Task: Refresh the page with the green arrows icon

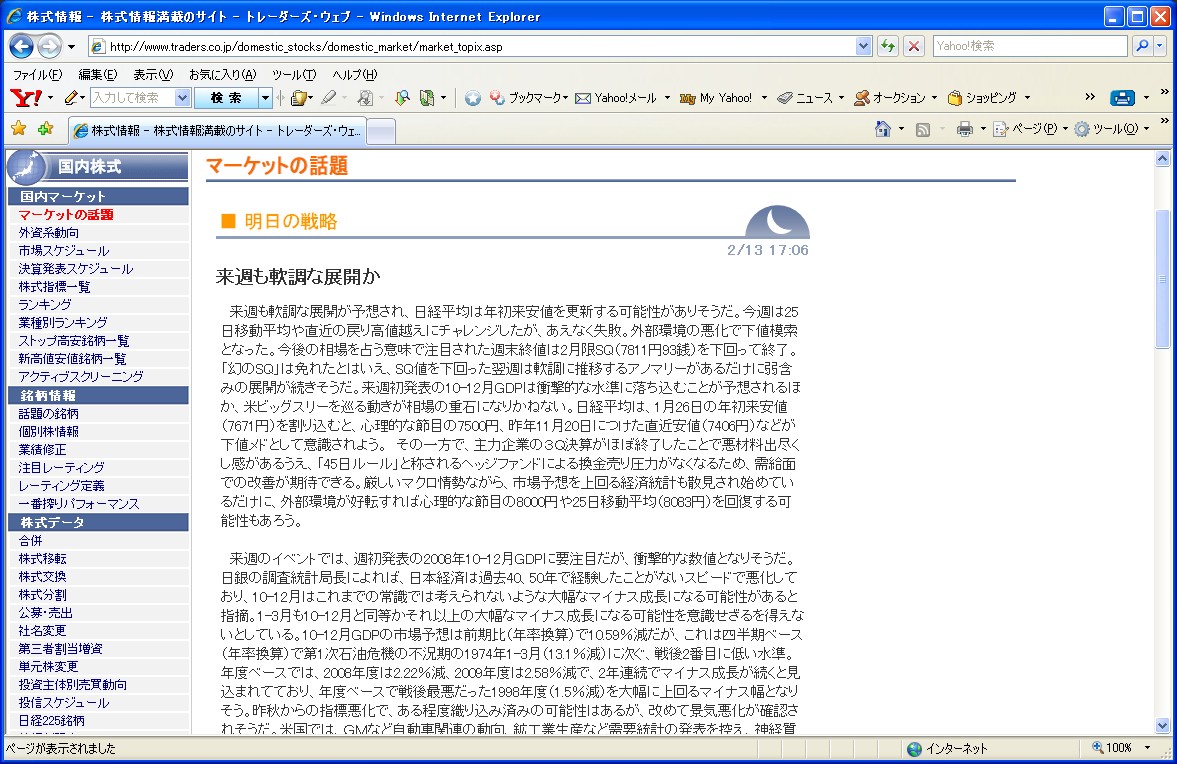Action: (888, 47)
